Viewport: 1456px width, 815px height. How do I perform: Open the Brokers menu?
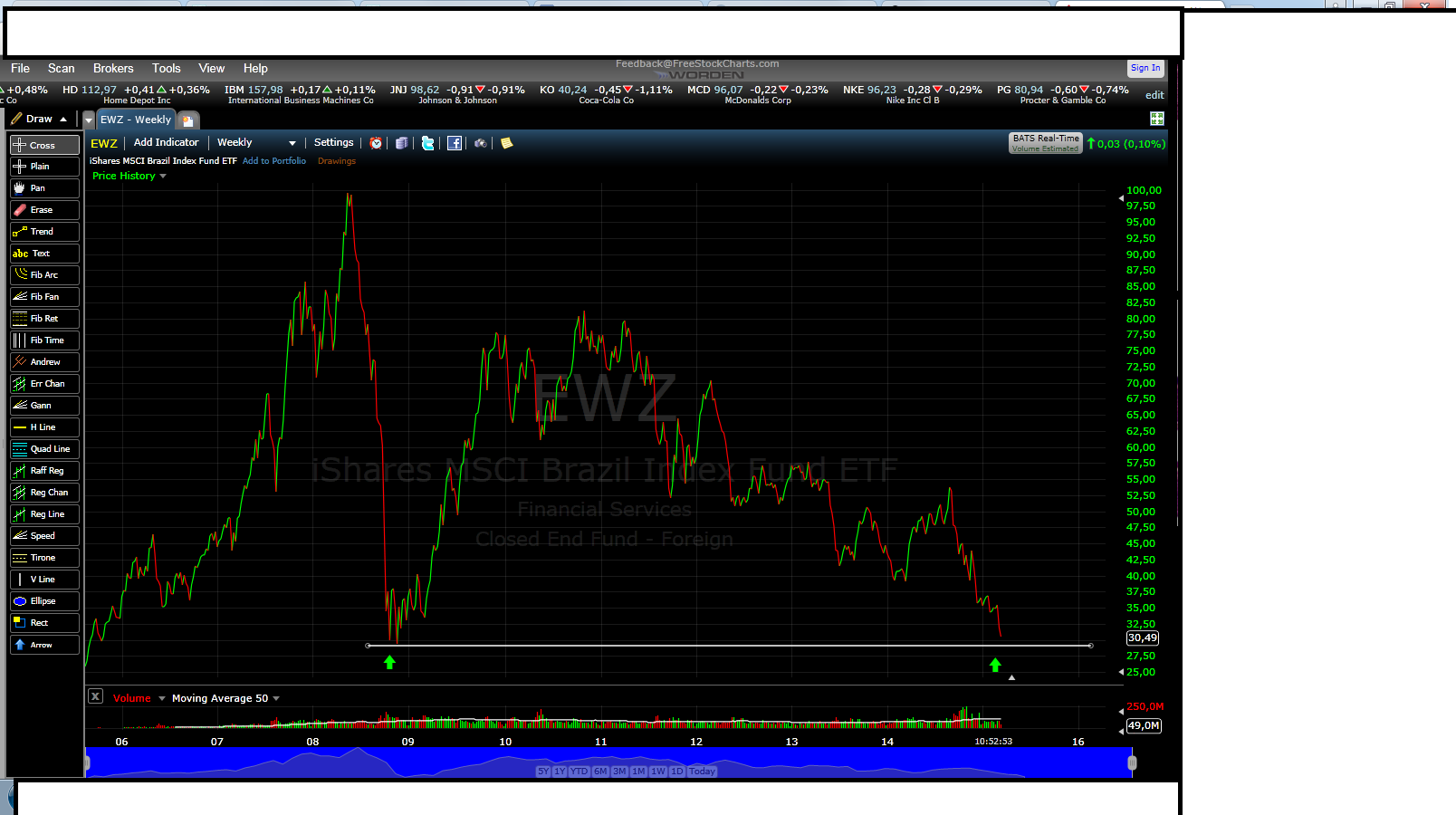(x=113, y=68)
